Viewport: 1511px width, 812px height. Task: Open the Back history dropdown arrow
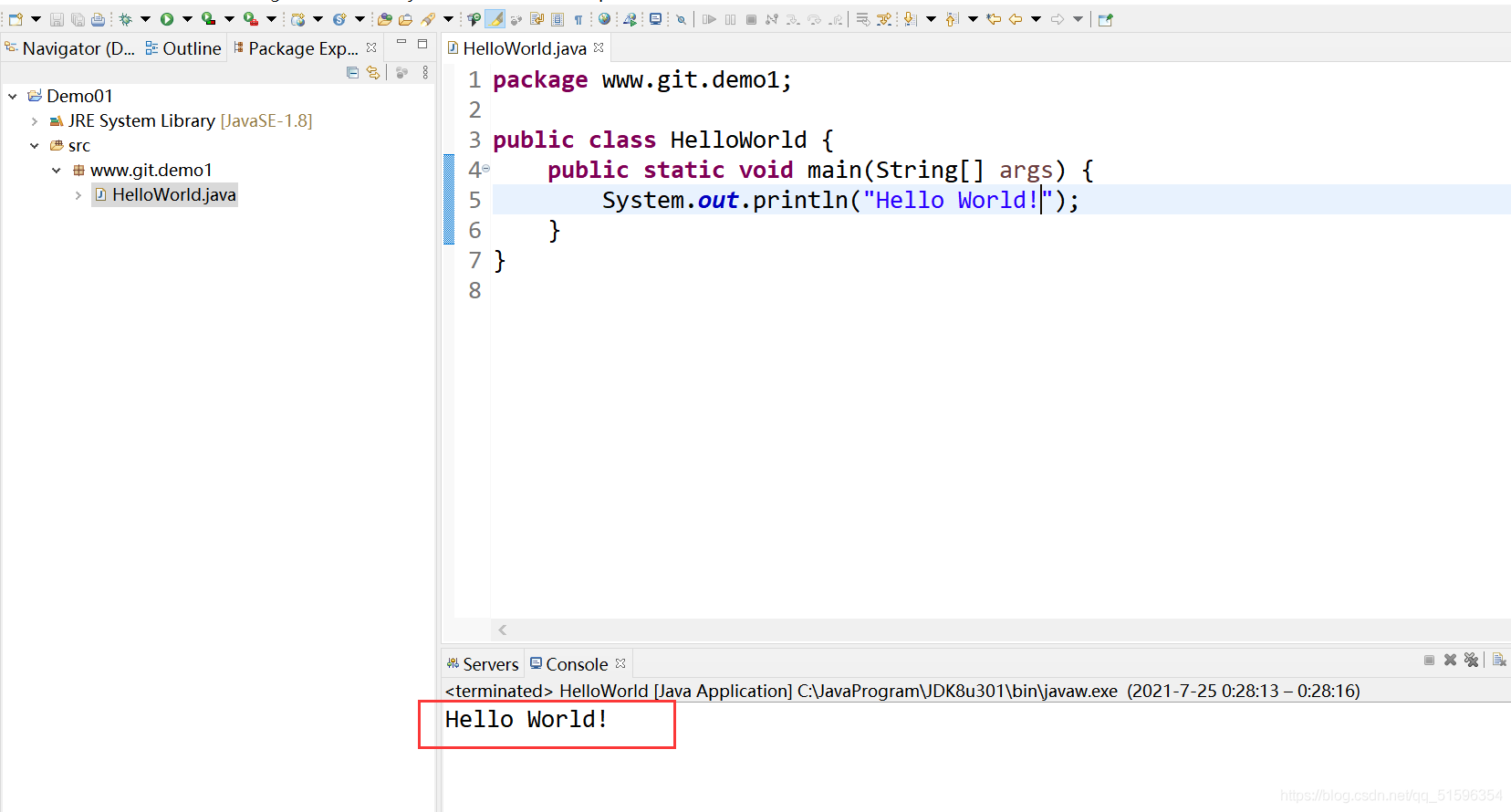pos(1037,19)
